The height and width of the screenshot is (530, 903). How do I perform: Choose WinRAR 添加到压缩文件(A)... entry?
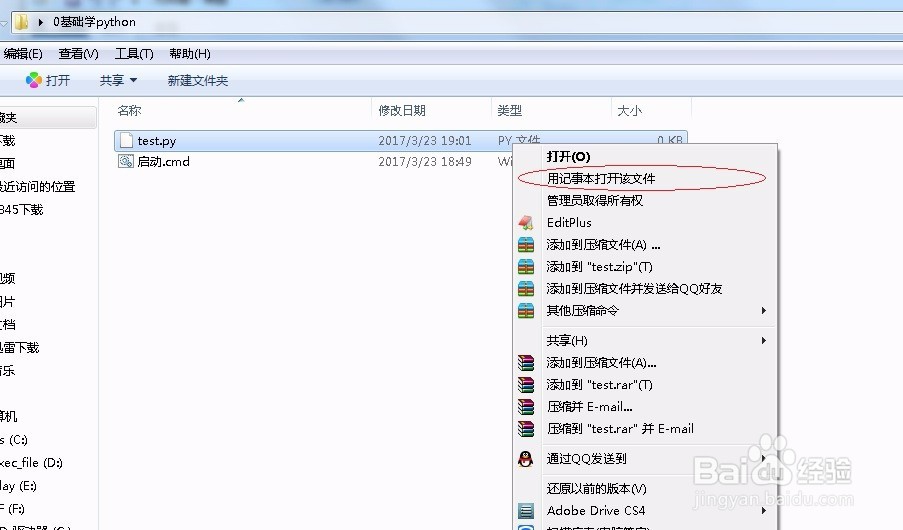tap(601, 362)
